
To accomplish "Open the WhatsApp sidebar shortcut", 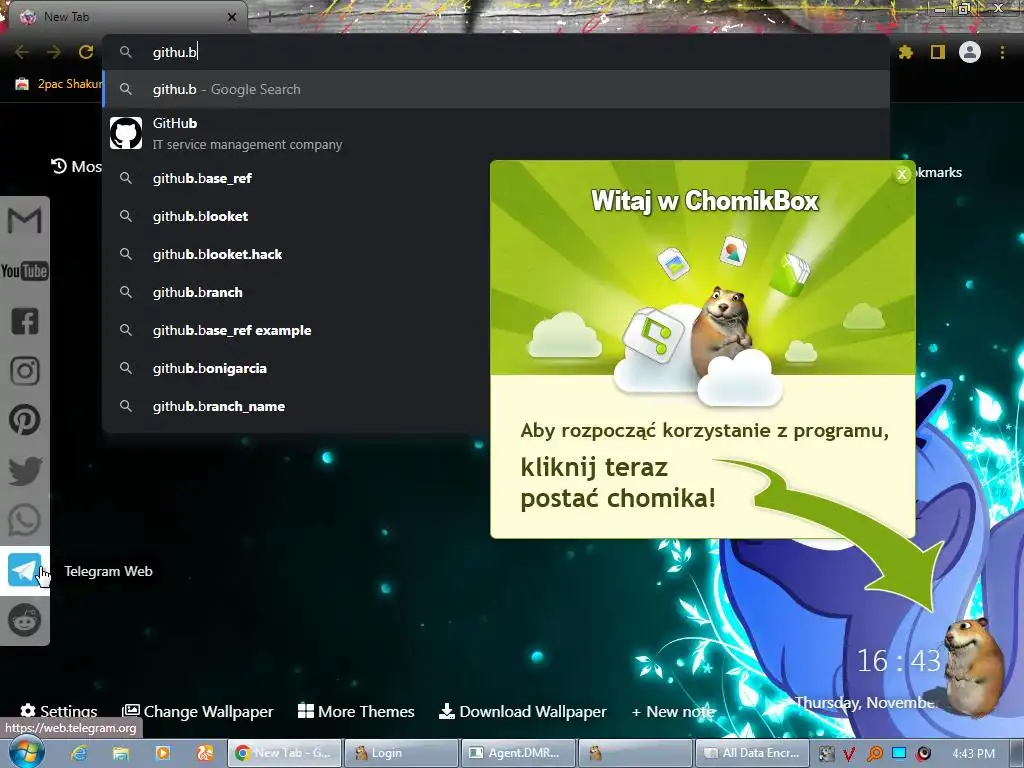I will (24, 520).
